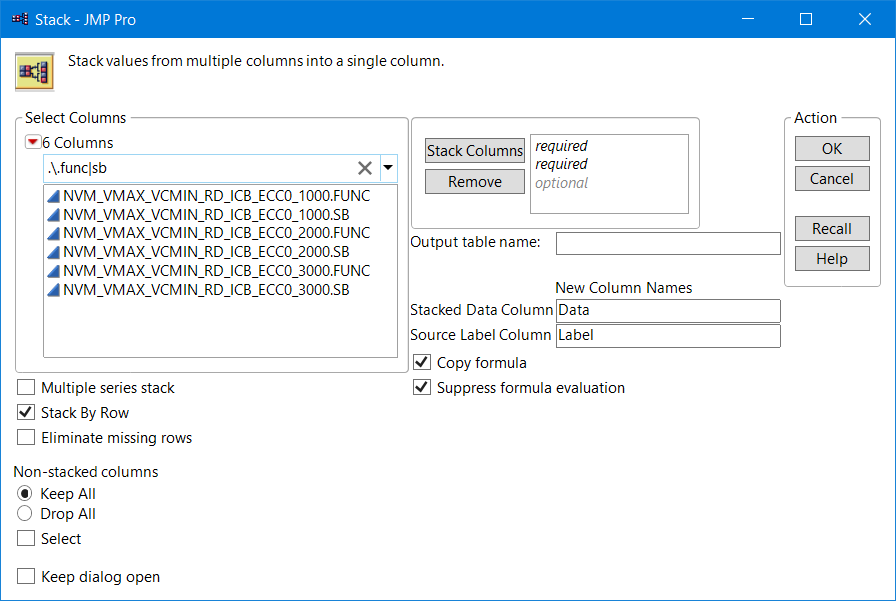This screenshot has height=601, width=896.
Task: Click continuous icon of ECC0_2000.SB column
Action: [54, 252]
